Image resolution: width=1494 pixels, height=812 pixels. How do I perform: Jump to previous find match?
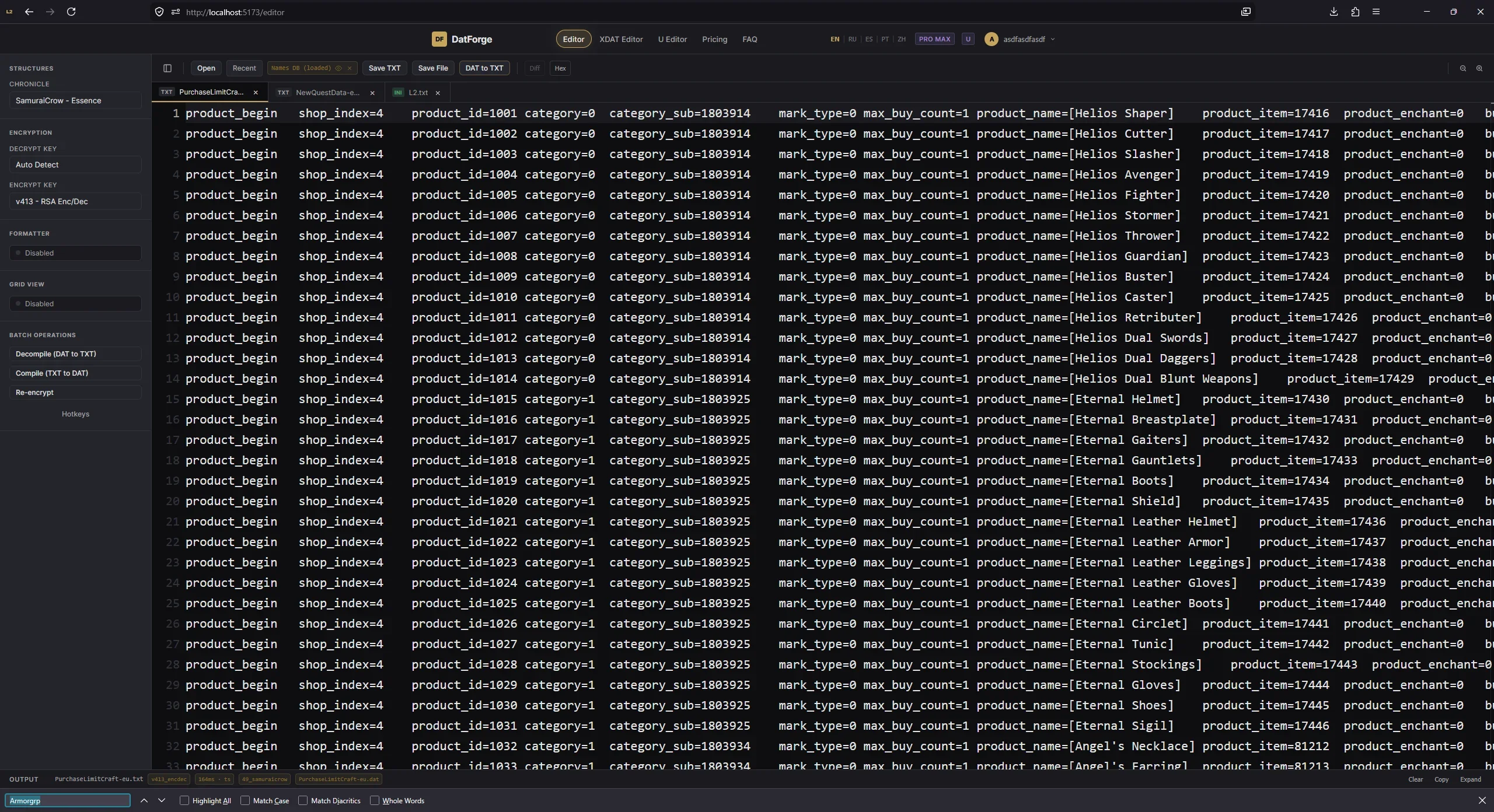pos(144,800)
